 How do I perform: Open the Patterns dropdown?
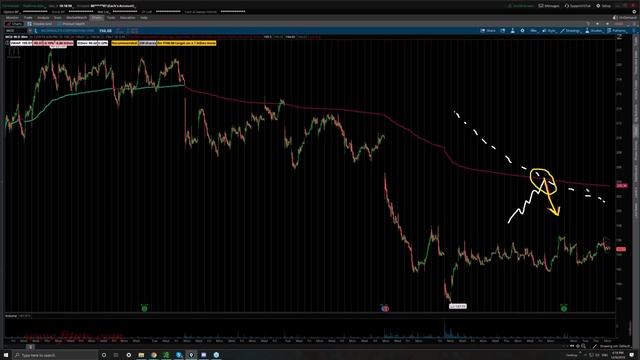click(x=617, y=31)
